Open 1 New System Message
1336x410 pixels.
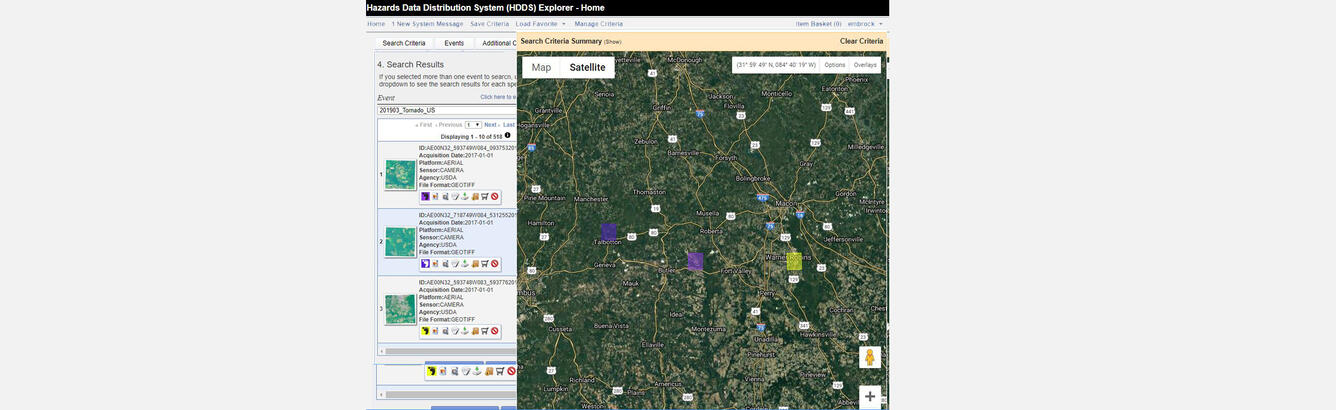click(x=427, y=23)
